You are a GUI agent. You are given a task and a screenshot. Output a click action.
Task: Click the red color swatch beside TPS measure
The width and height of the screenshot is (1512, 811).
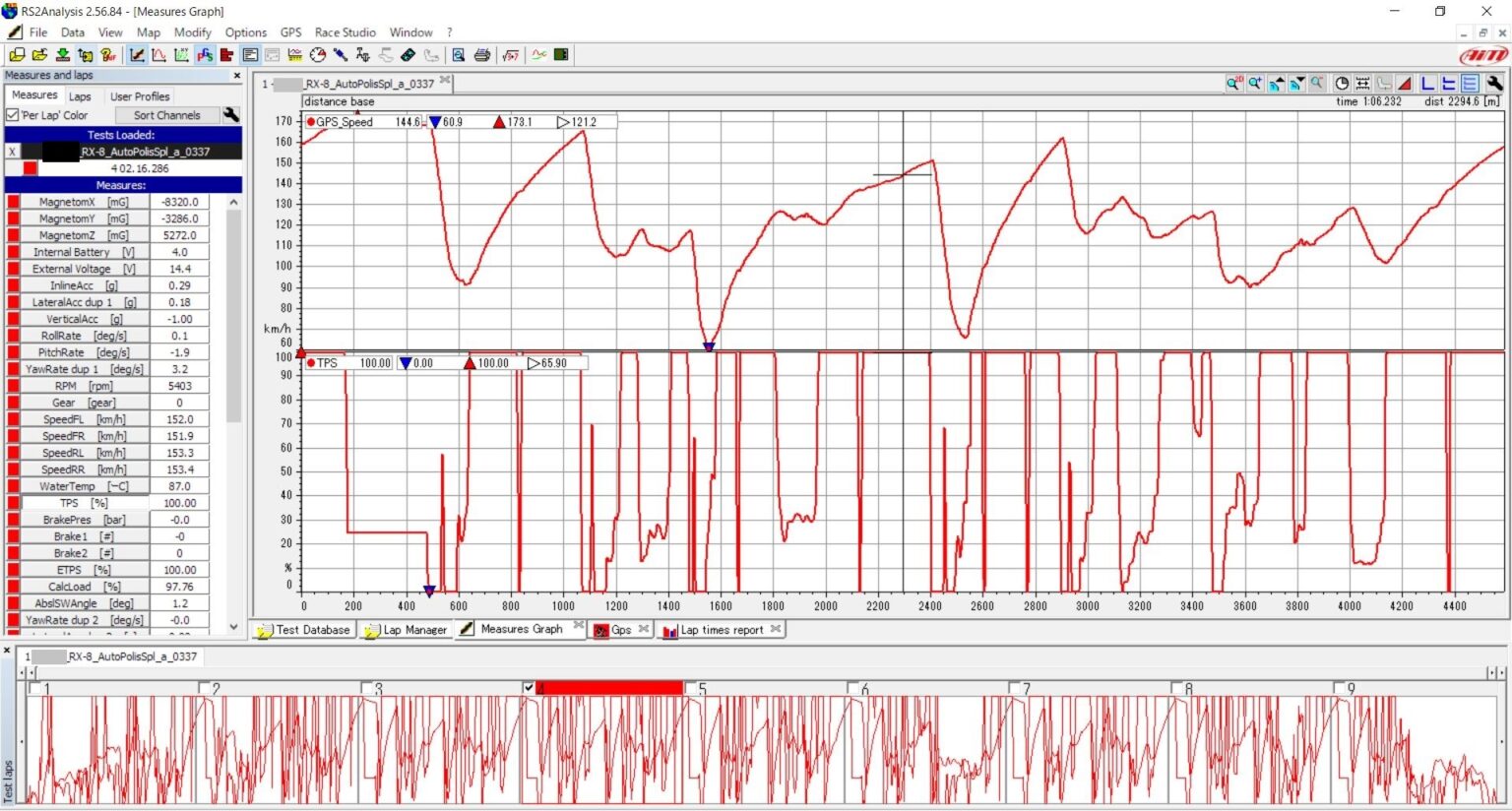pyautogui.click(x=14, y=503)
